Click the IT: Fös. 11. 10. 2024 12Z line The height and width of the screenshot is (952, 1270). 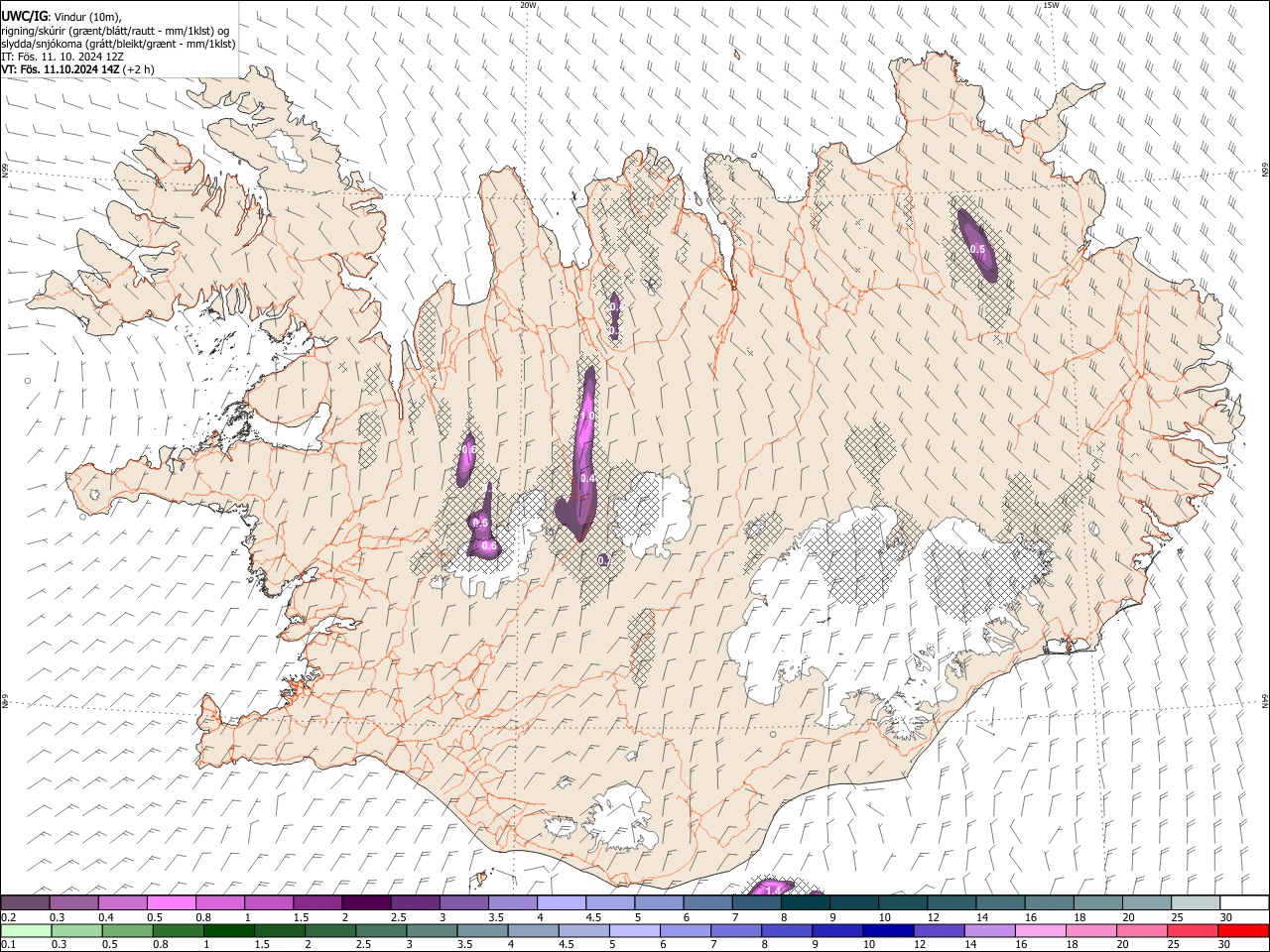coord(63,57)
